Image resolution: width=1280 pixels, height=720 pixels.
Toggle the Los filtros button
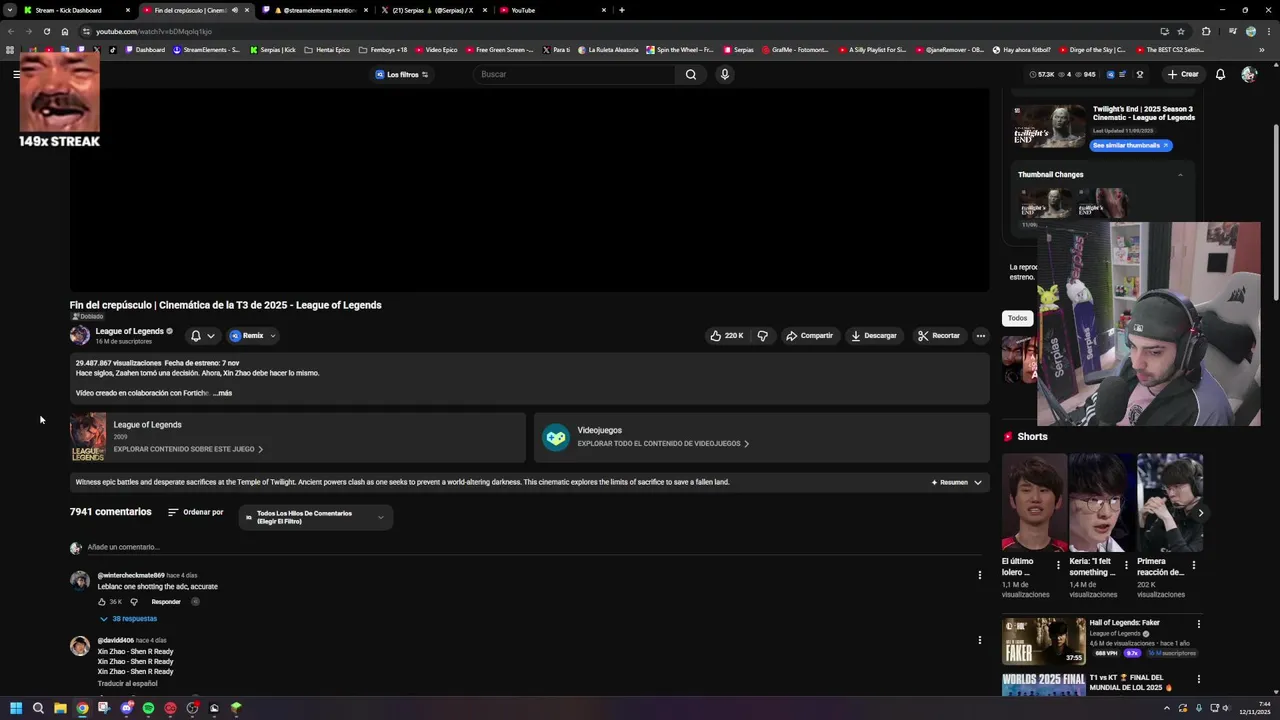[x=402, y=74]
